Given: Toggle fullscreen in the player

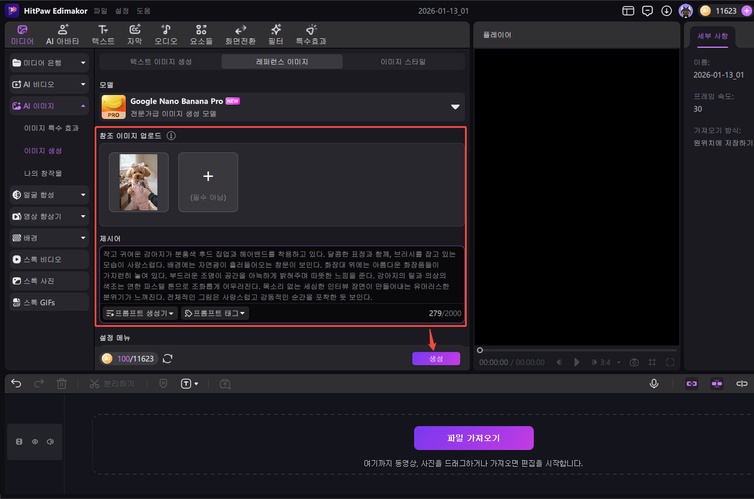Looking at the screenshot, I should pyautogui.click(x=670, y=362).
